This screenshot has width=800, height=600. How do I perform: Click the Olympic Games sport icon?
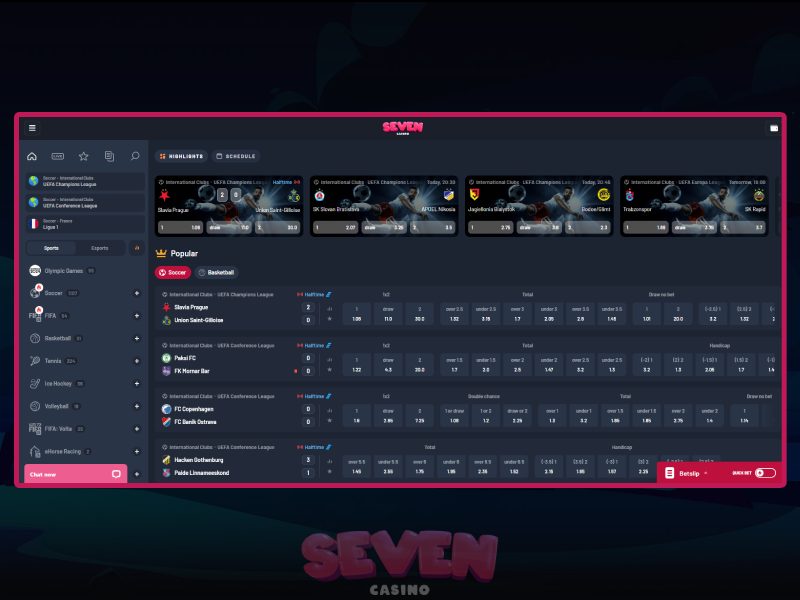(35, 270)
